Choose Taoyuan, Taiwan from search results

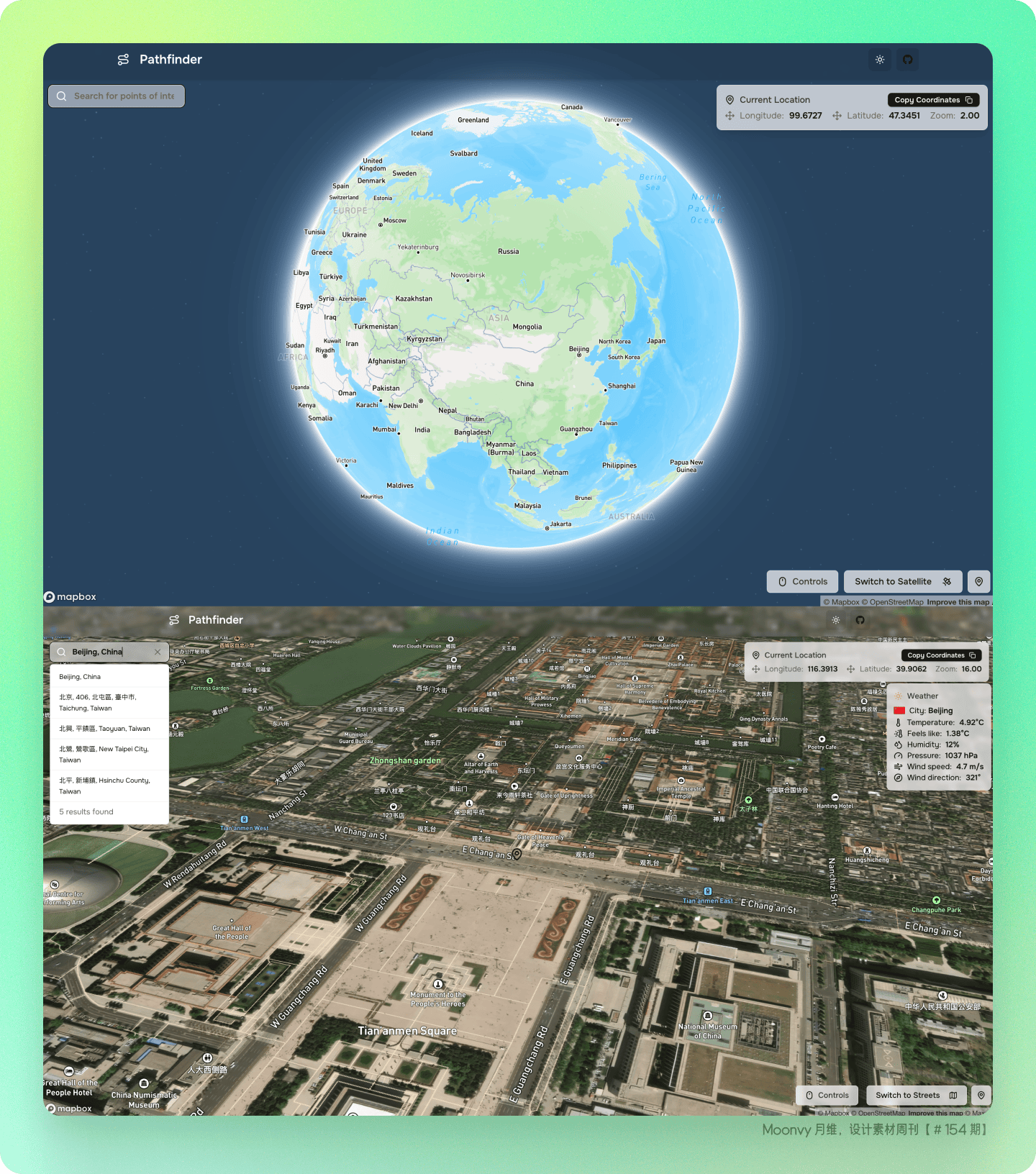tap(109, 729)
